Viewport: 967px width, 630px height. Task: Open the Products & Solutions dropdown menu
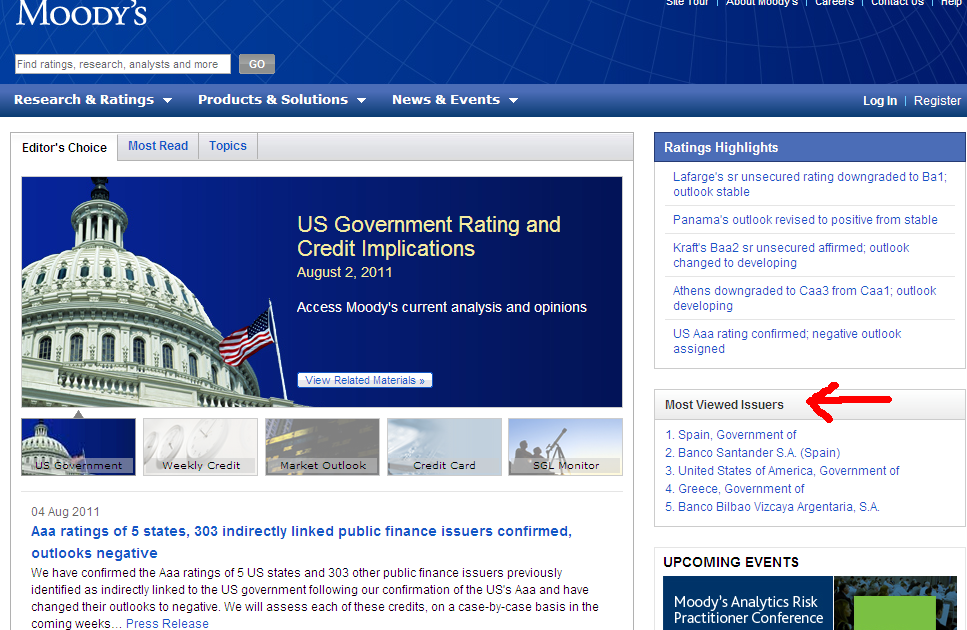point(282,100)
